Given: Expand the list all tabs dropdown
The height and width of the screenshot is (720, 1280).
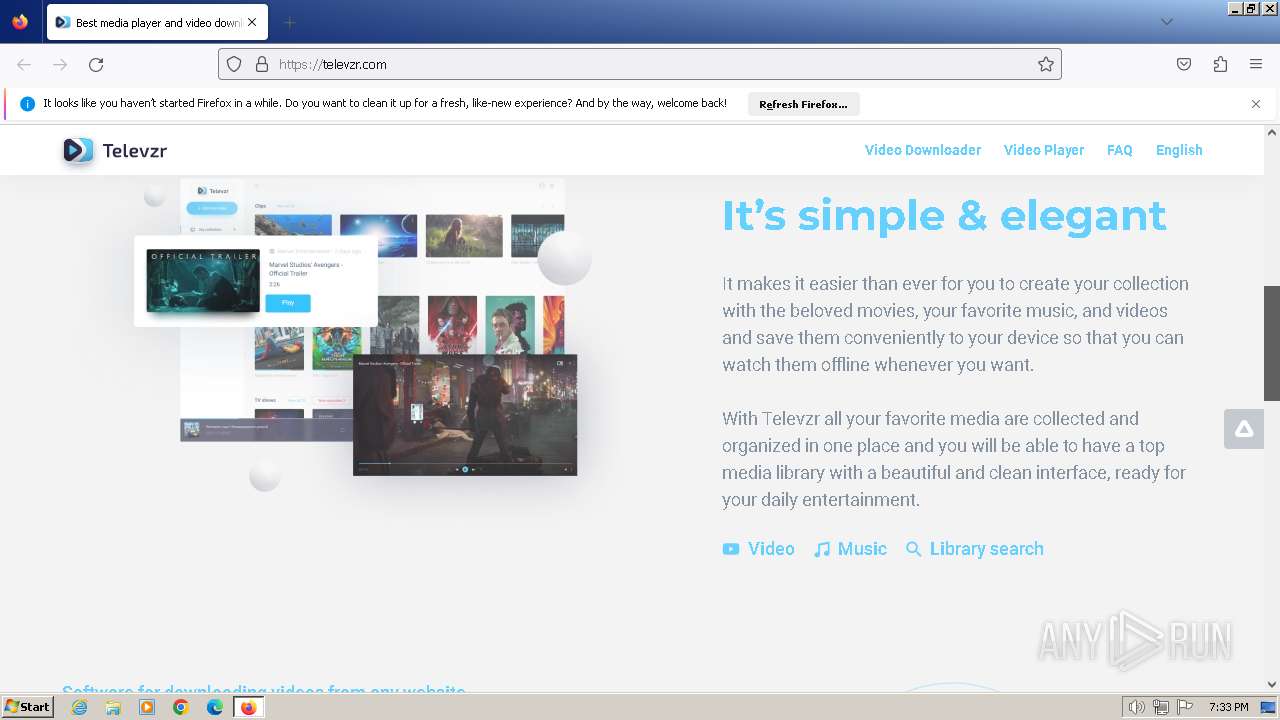Looking at the screenshot, I should pyautogui.click(x=1167, y=22).
